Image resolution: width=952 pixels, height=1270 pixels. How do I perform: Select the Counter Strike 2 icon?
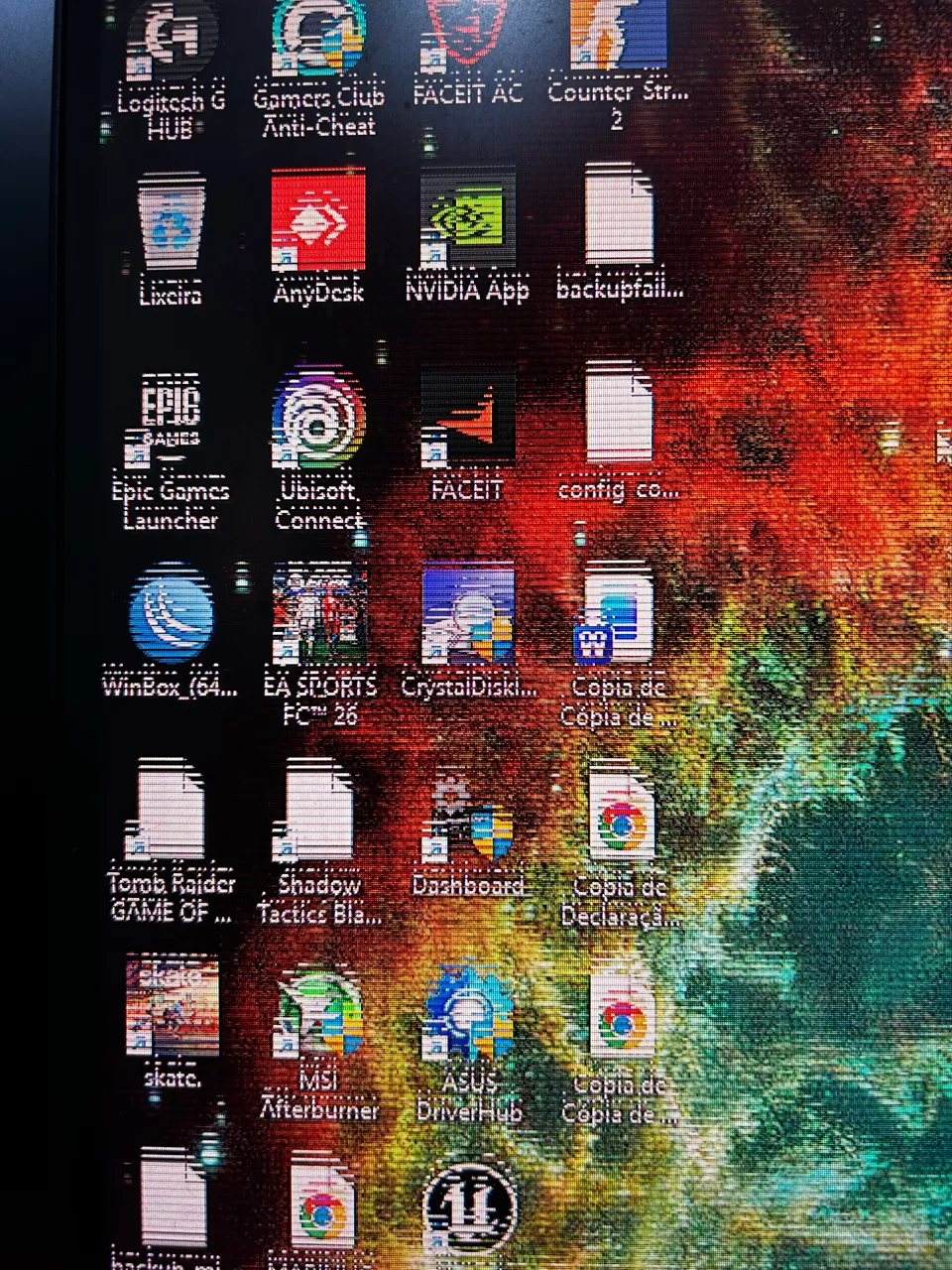(x=618, y=35)
